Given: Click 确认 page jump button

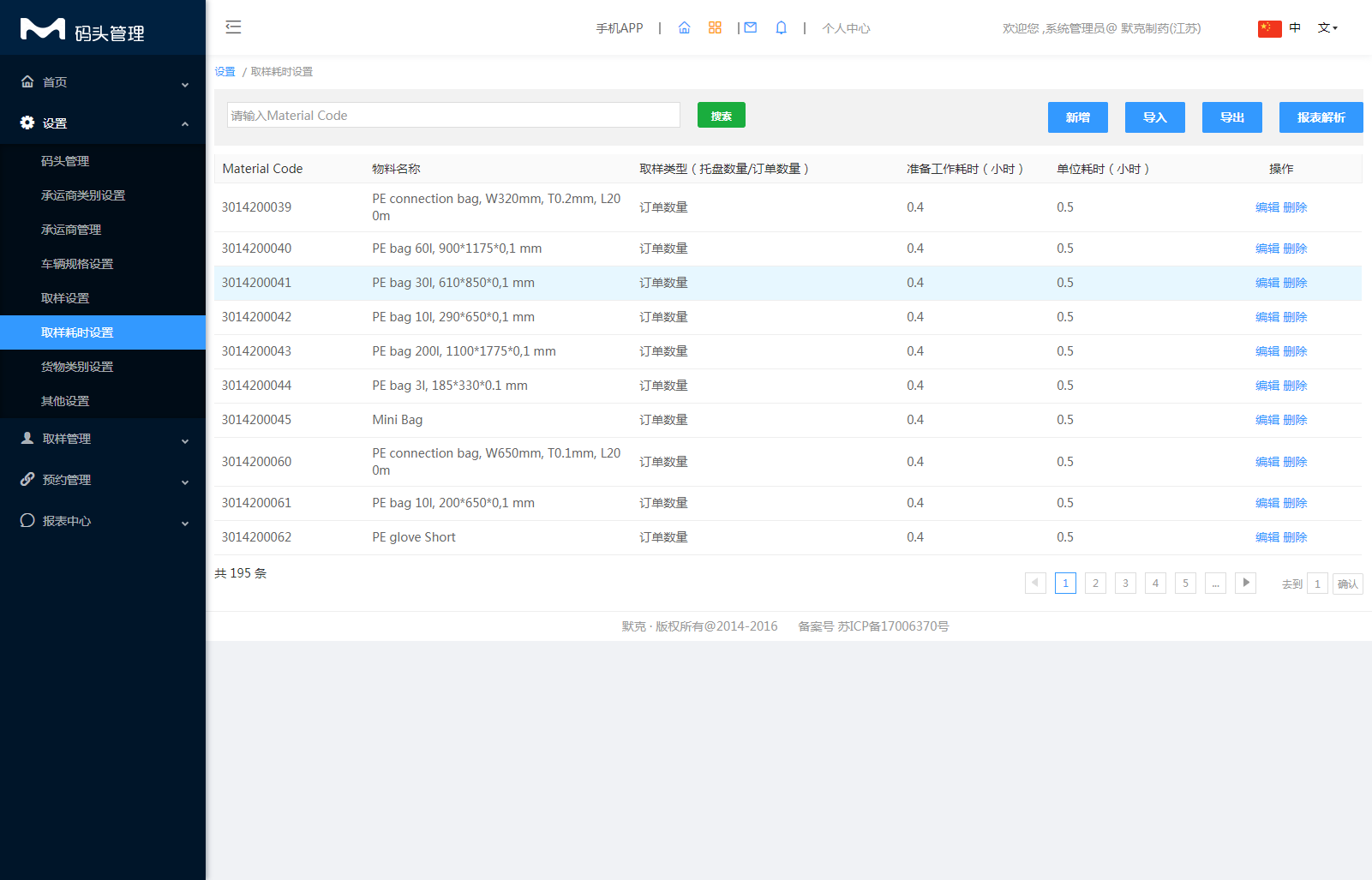Looking at the screenshot, I should [x=1348, y=584].
